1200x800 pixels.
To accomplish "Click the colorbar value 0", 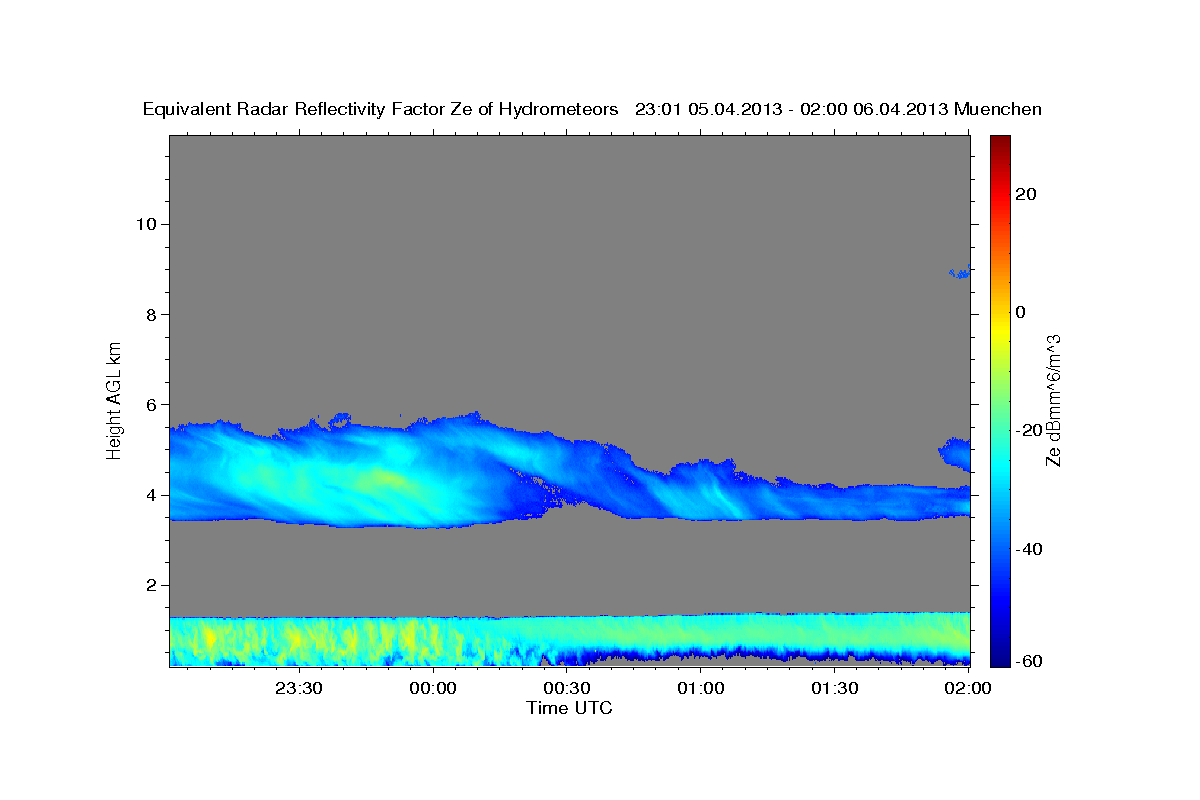I will point(1020,312).
